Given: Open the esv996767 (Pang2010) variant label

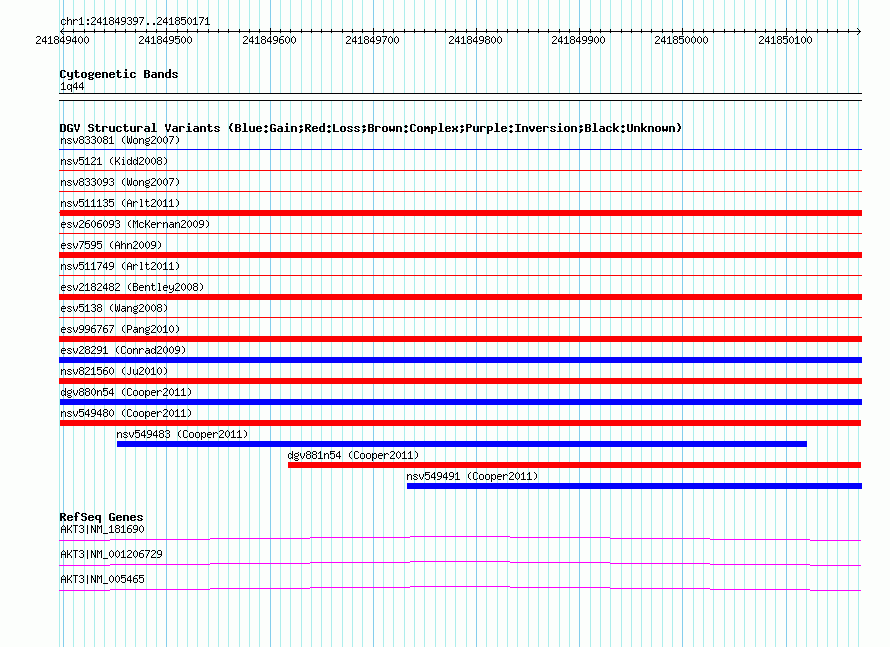Looking at the screenshot, I should [x=120, y=329].
